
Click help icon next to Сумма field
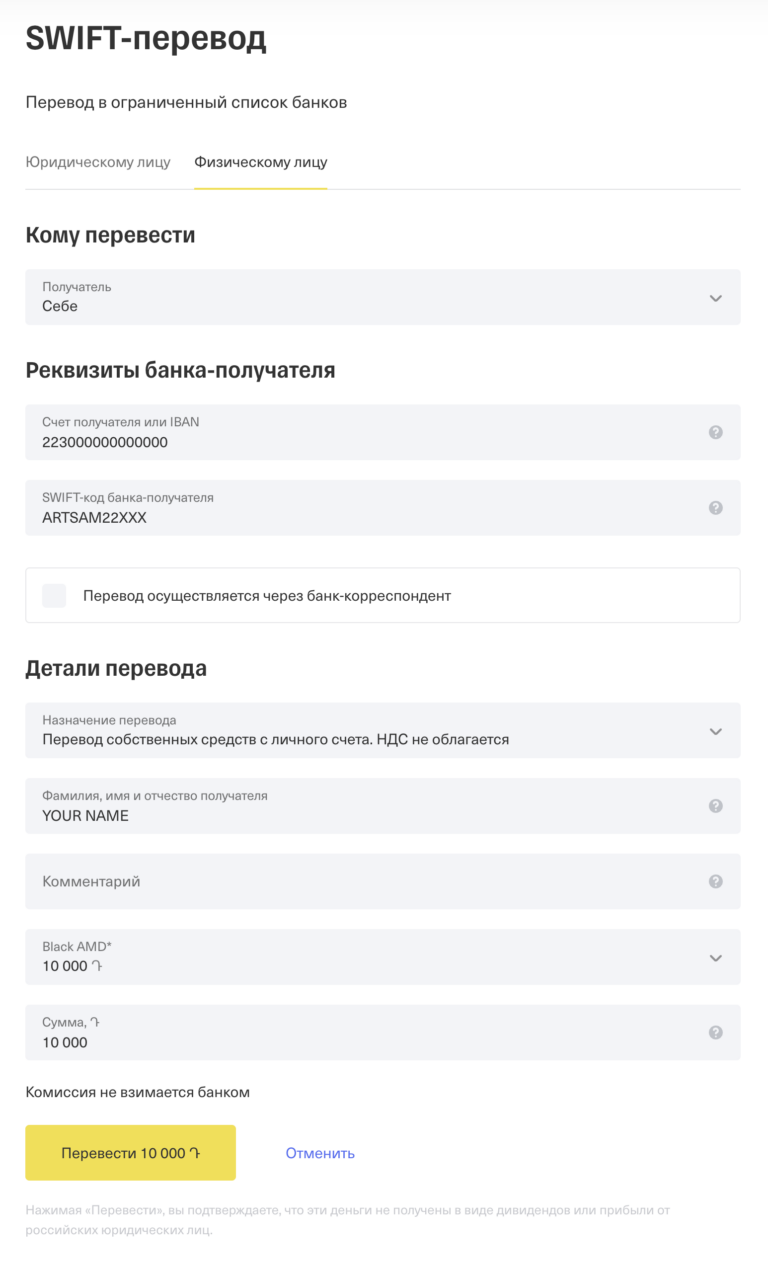pos(715,1033)
